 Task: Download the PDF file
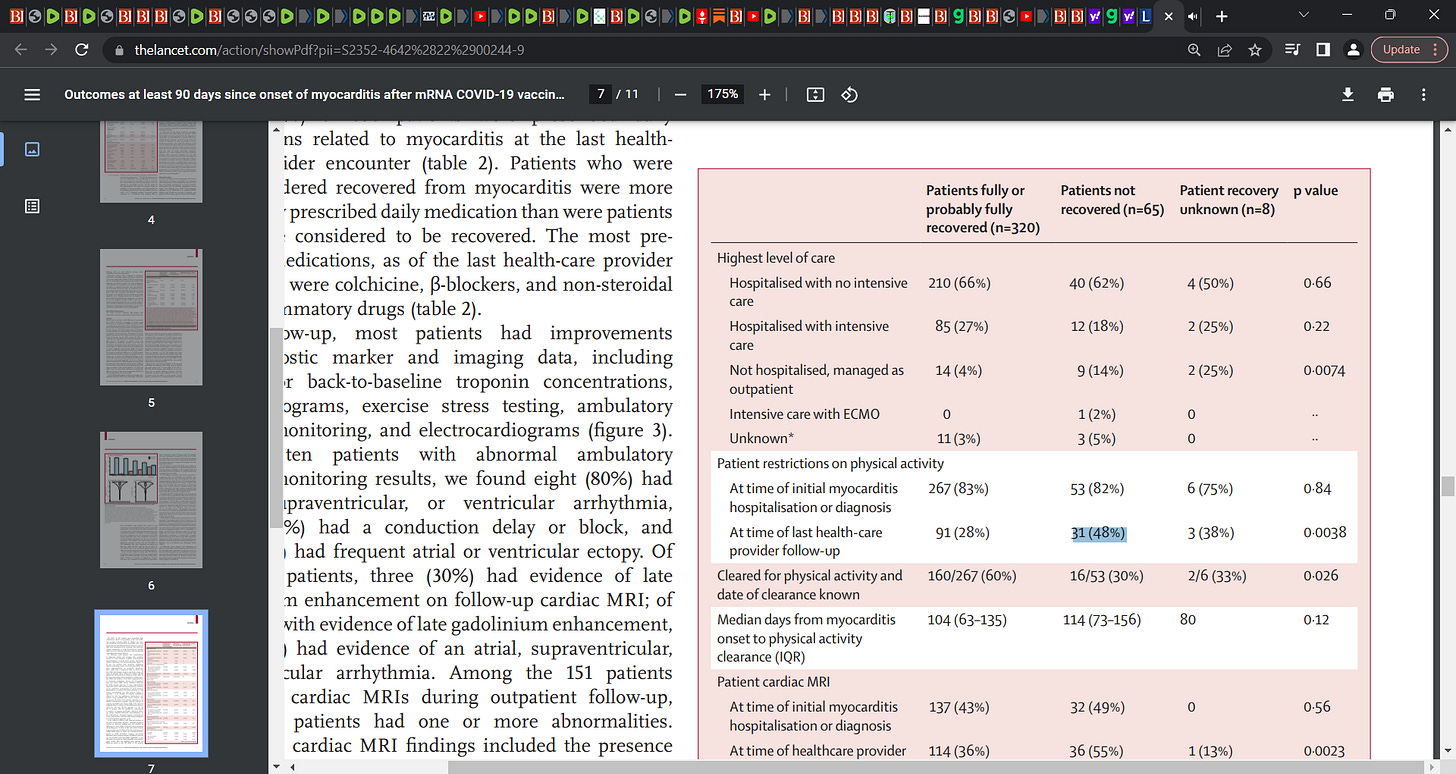[x=1347, y=94]
